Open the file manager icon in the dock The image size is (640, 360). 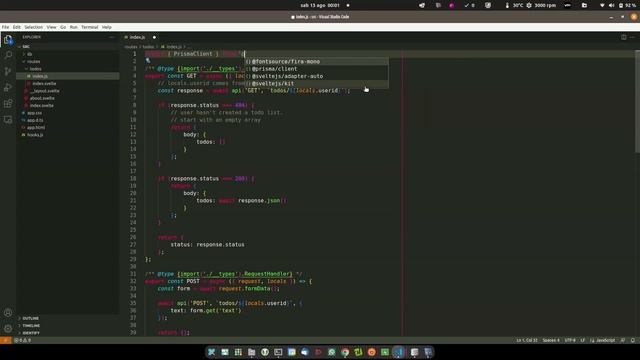click(251, 352)
